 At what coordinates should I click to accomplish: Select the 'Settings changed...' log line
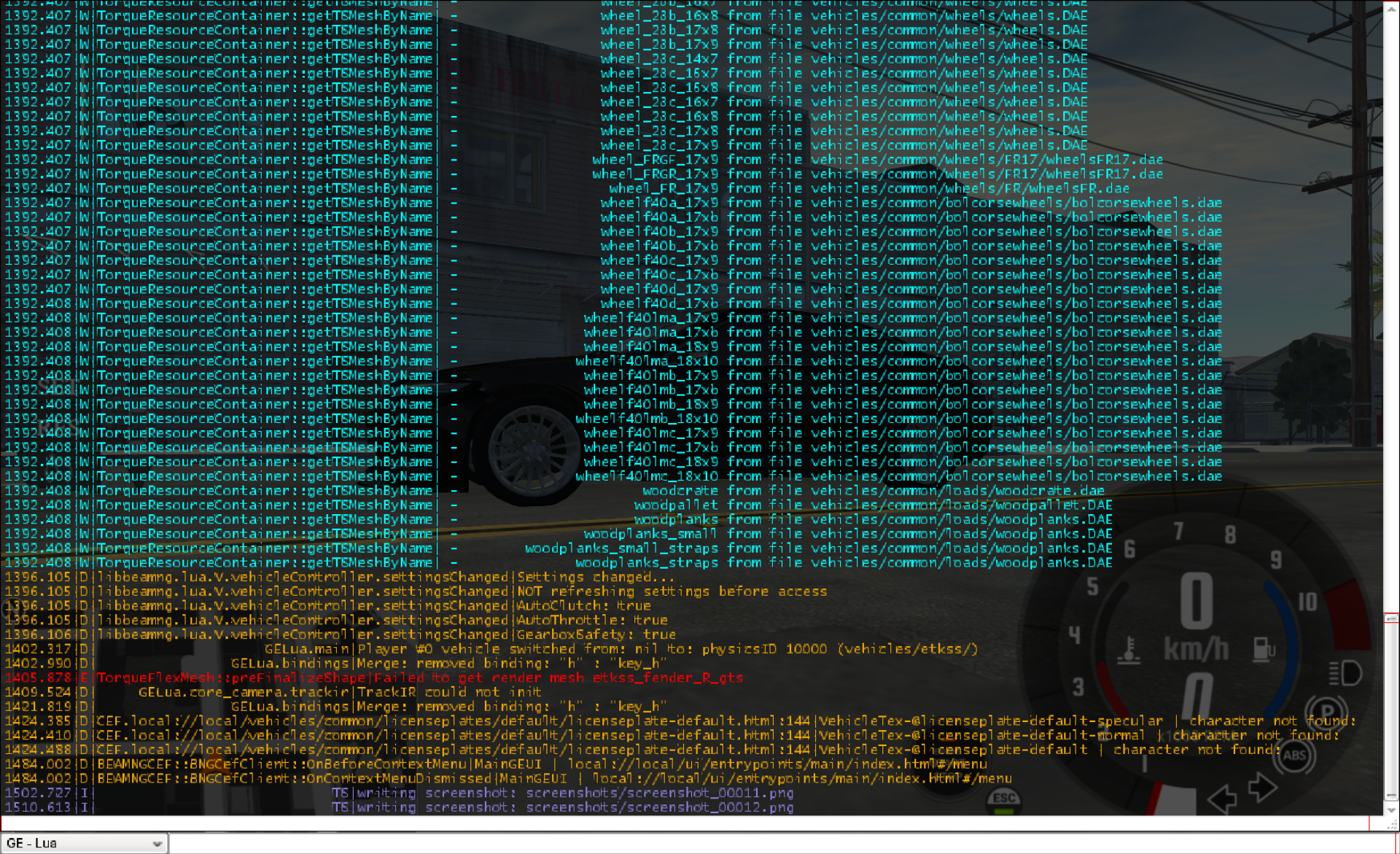pos(340,577)
